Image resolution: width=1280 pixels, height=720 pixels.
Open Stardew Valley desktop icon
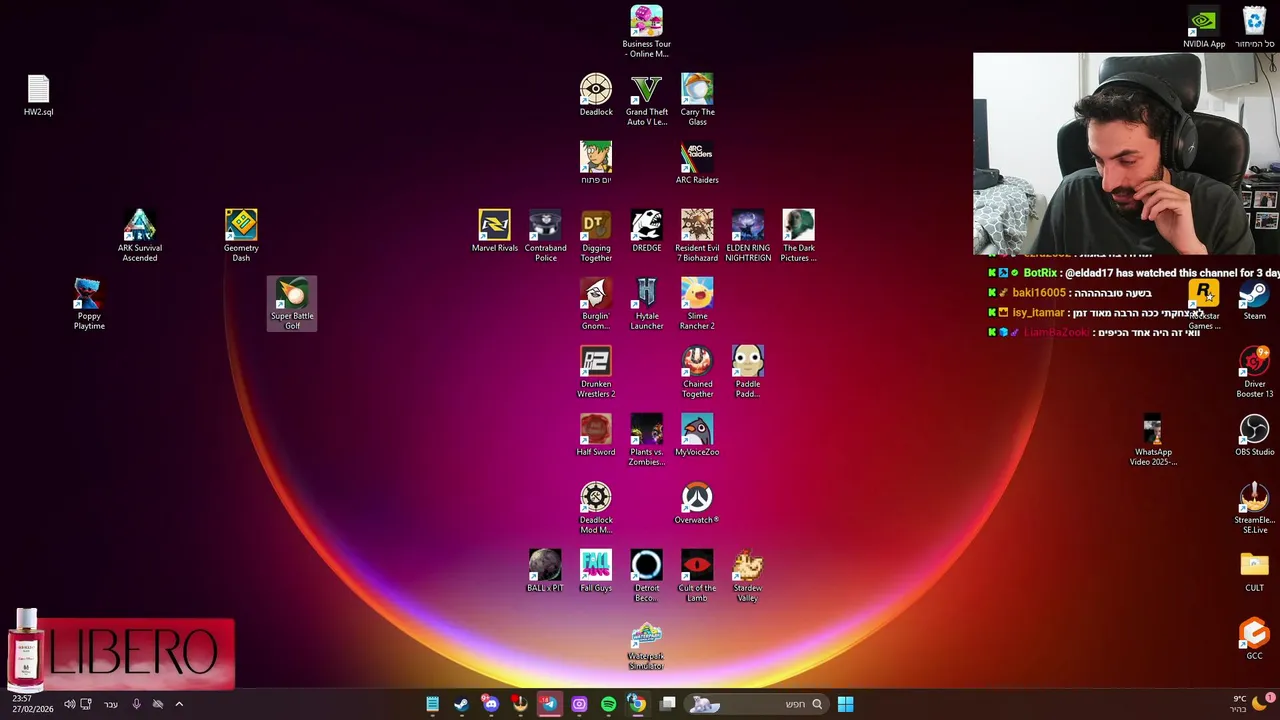pyautogui.click(x=748, y=576)
